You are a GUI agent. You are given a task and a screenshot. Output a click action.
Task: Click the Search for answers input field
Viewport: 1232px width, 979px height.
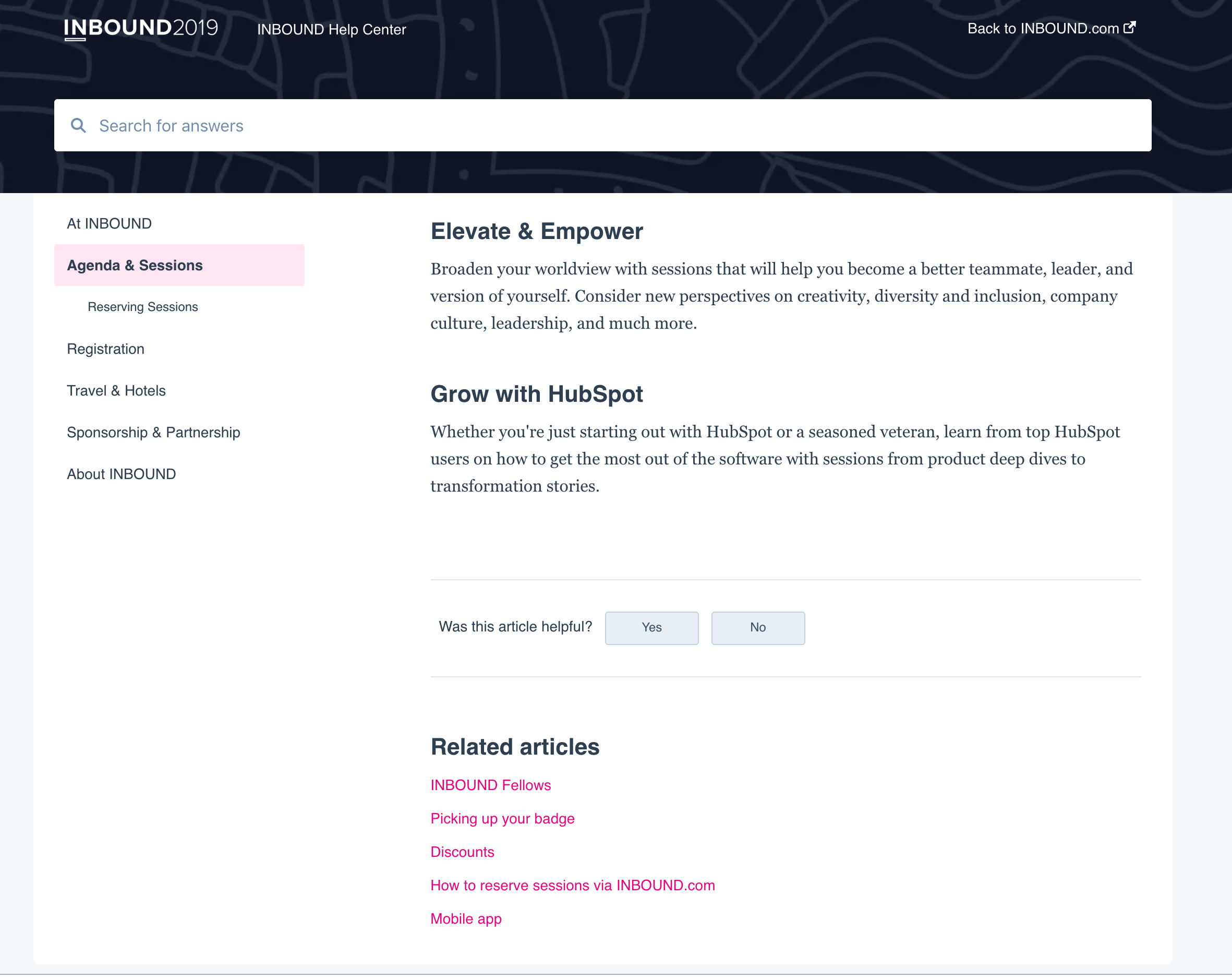coord(603,125)
